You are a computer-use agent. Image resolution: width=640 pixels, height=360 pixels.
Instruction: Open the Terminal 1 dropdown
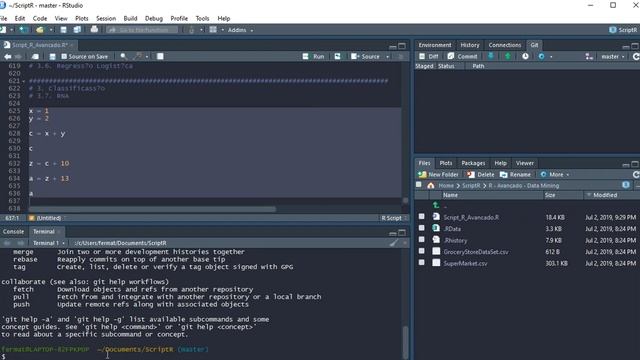point(49,243)
